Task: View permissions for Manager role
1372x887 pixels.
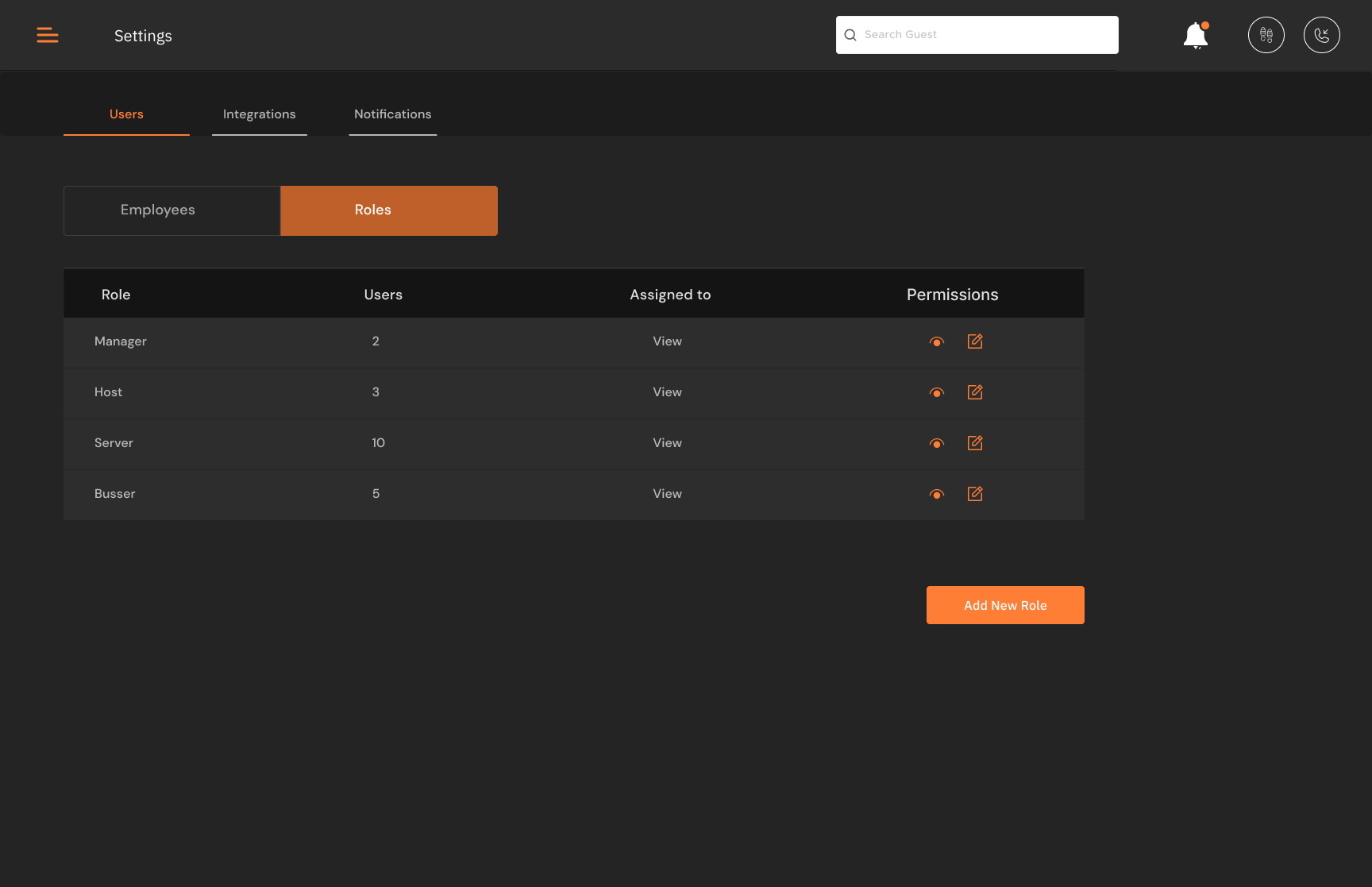Action: (x=937, y=342)
